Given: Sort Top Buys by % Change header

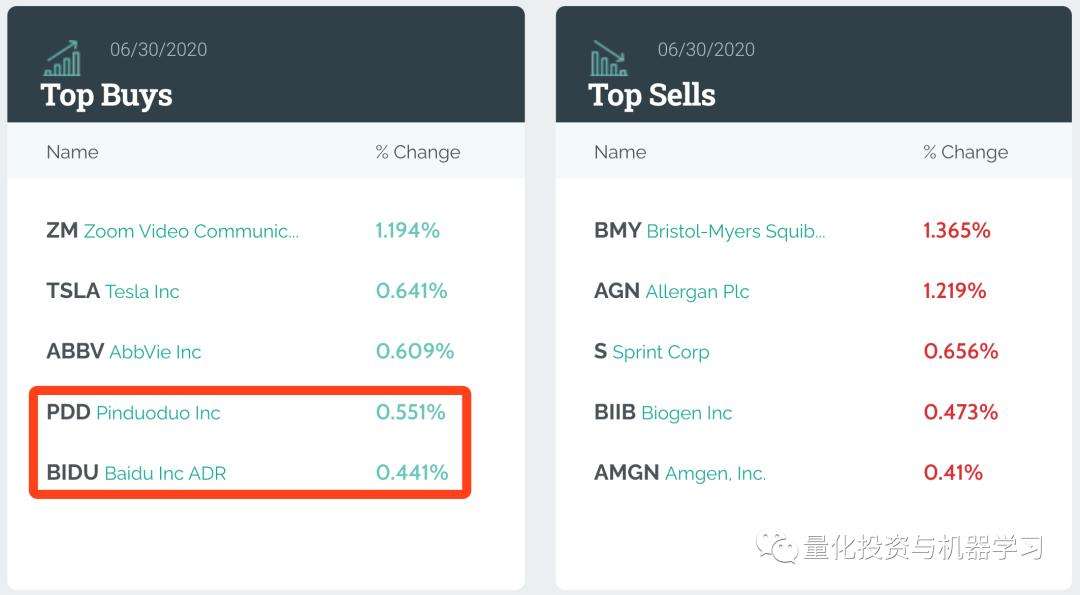Looking at the screenshot, I should click(418, 152).
